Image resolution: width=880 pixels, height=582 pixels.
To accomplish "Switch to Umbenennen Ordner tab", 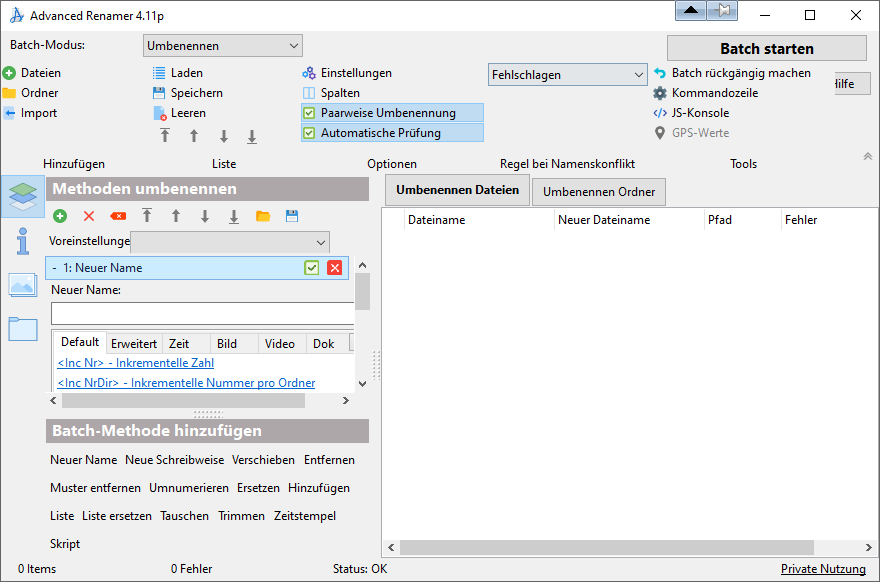I will 598,191.
